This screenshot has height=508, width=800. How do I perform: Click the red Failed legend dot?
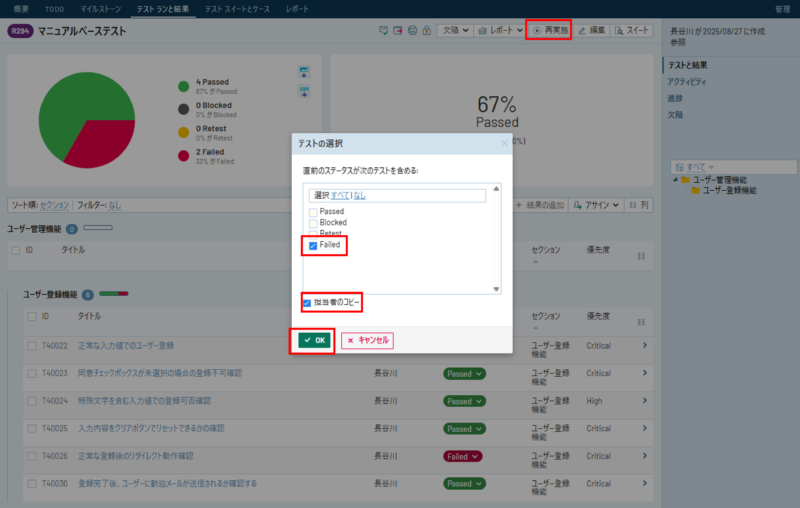coord(184,156)
